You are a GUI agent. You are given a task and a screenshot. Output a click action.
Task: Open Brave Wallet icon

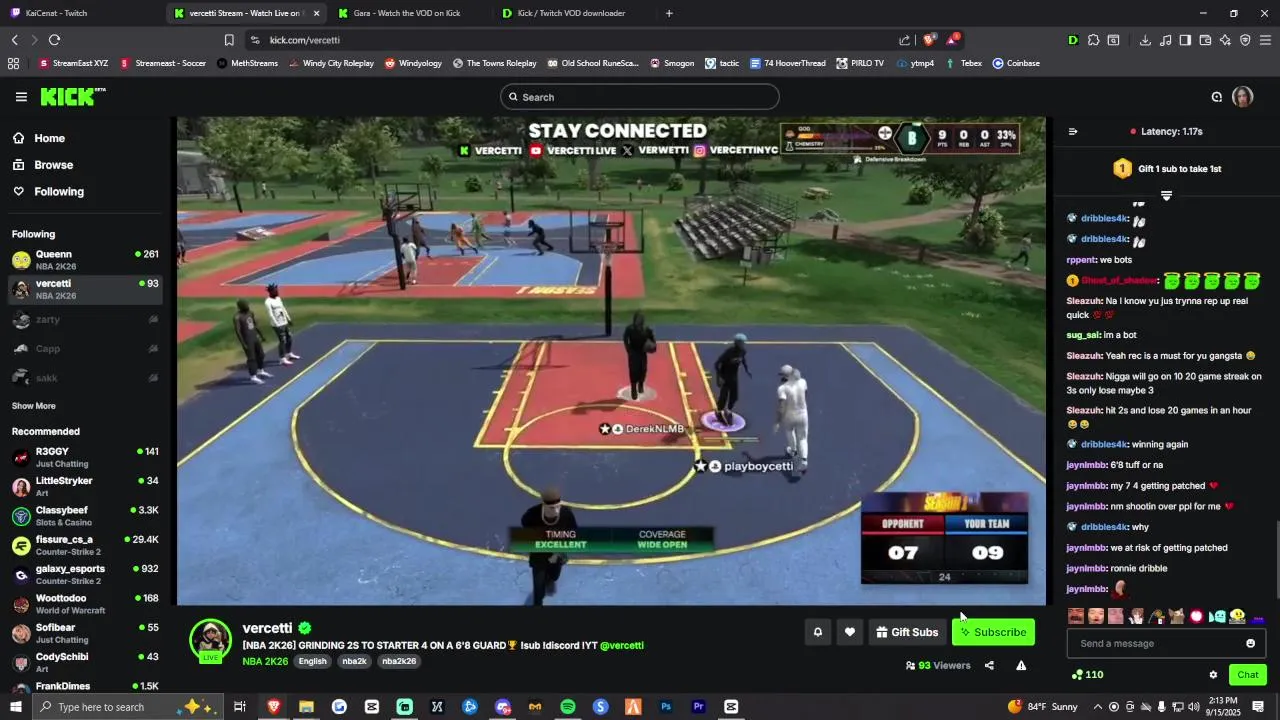pyautogui.click(x=1205, y=40)
